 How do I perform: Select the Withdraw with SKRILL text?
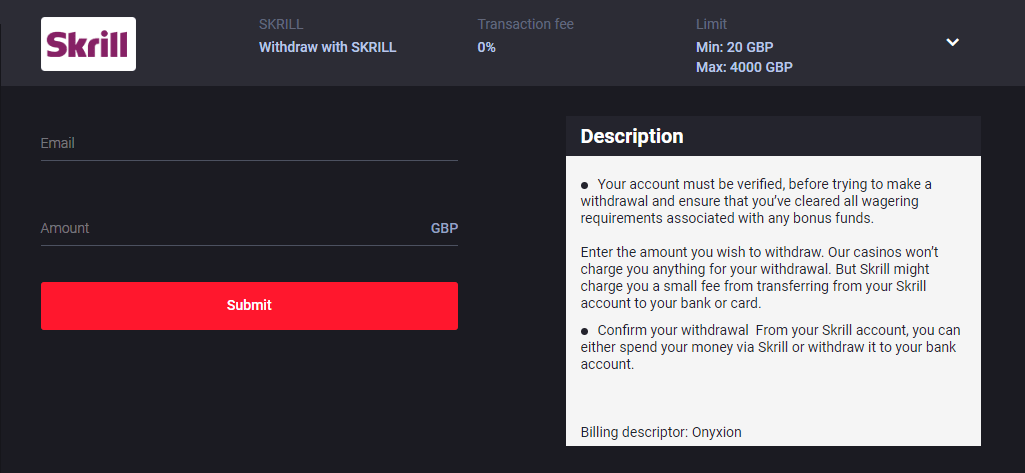(327, 47)
